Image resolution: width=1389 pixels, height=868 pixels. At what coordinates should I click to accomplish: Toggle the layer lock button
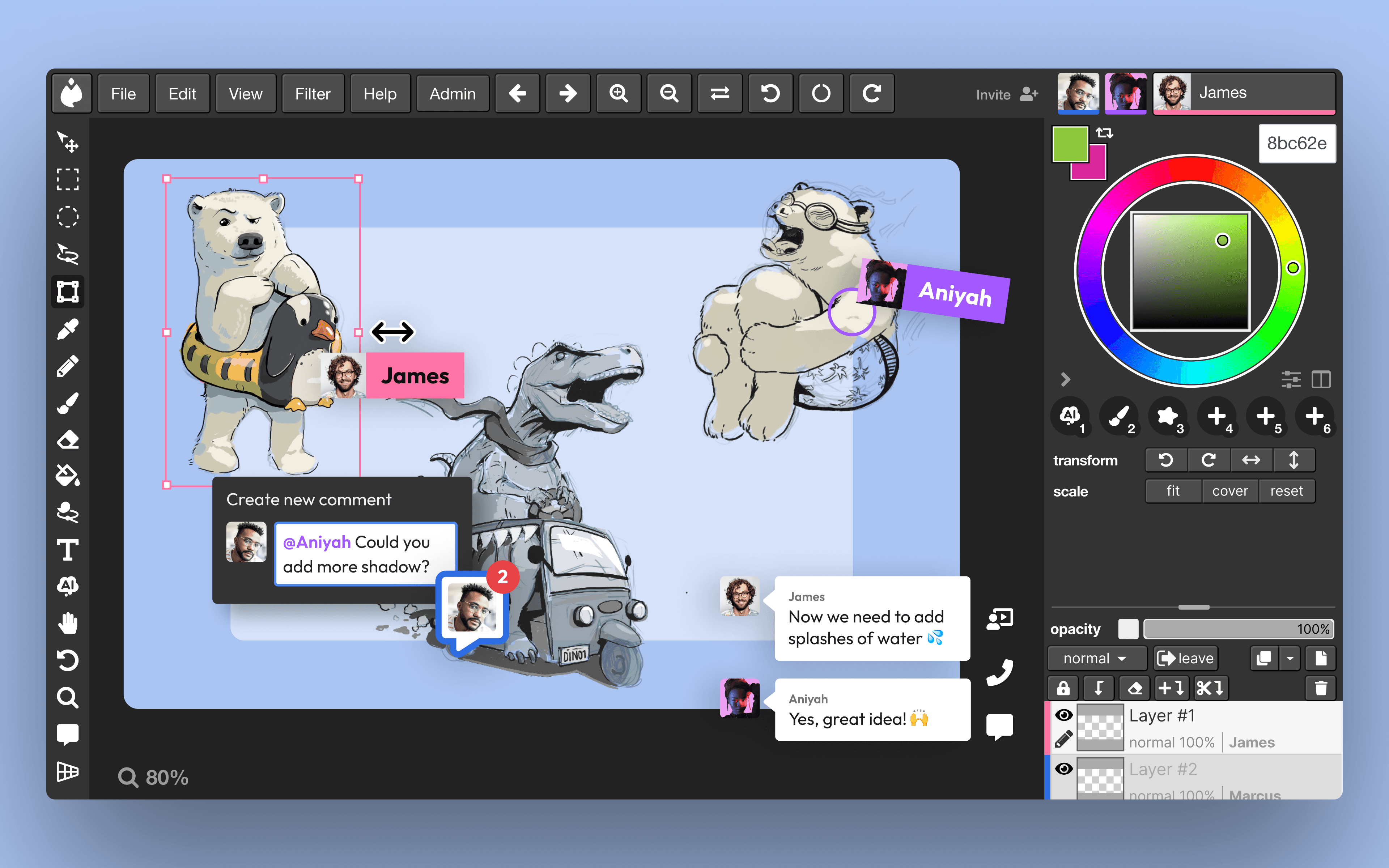click(1063, 688)
